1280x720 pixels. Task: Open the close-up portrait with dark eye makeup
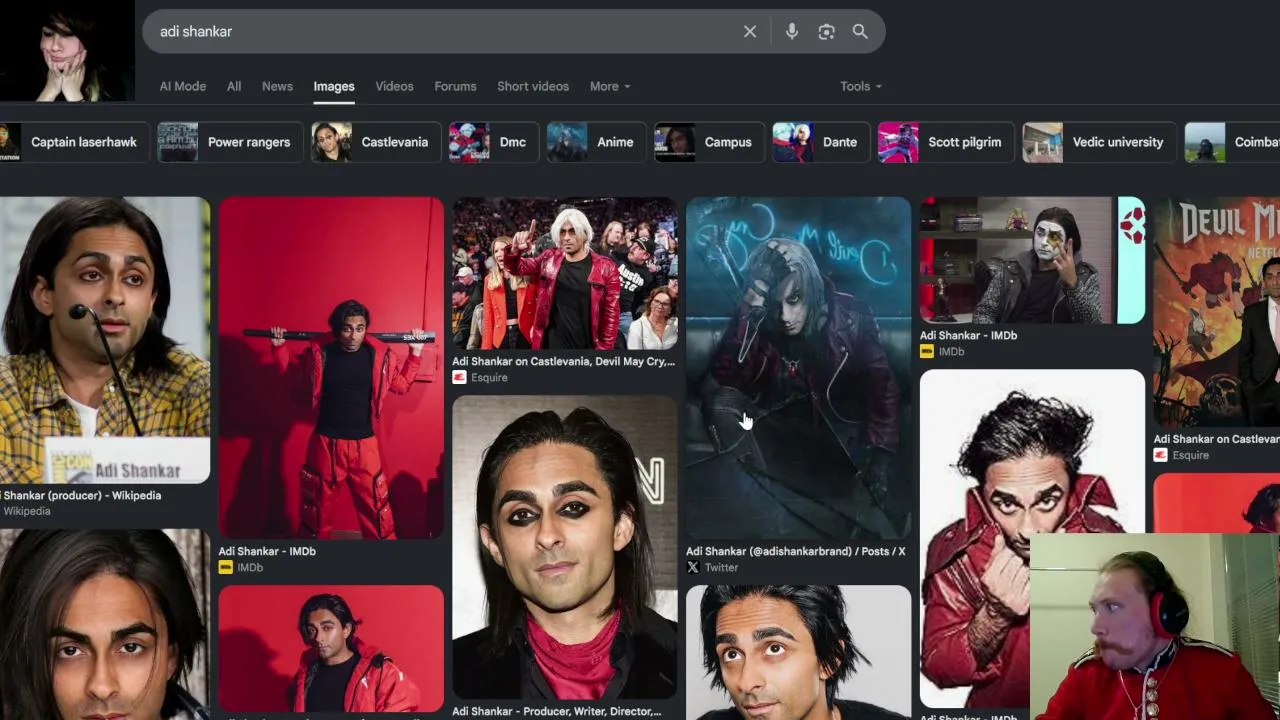pos(565,547)
